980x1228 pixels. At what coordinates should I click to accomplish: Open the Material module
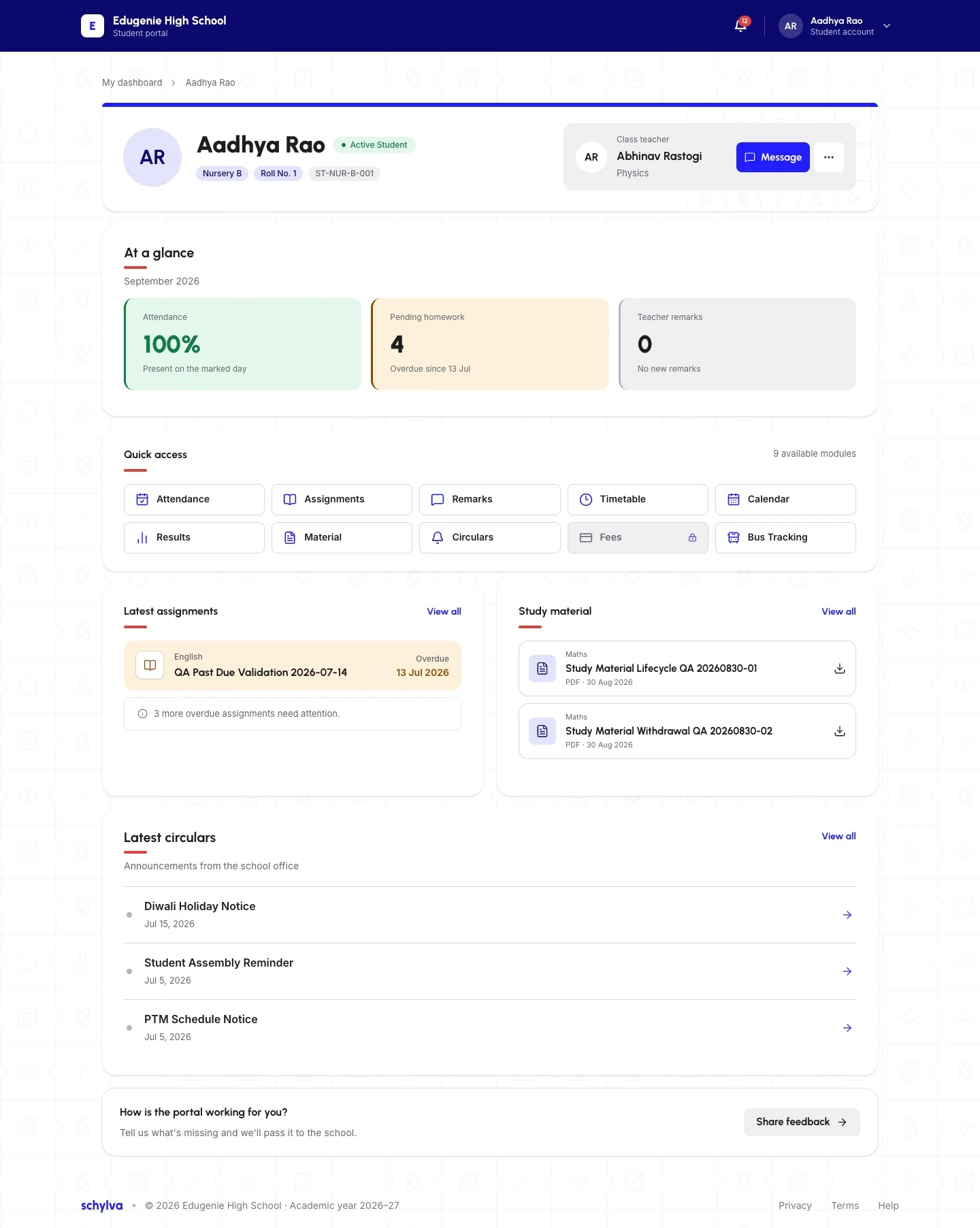pyautogui.click(x=342, y=538)
